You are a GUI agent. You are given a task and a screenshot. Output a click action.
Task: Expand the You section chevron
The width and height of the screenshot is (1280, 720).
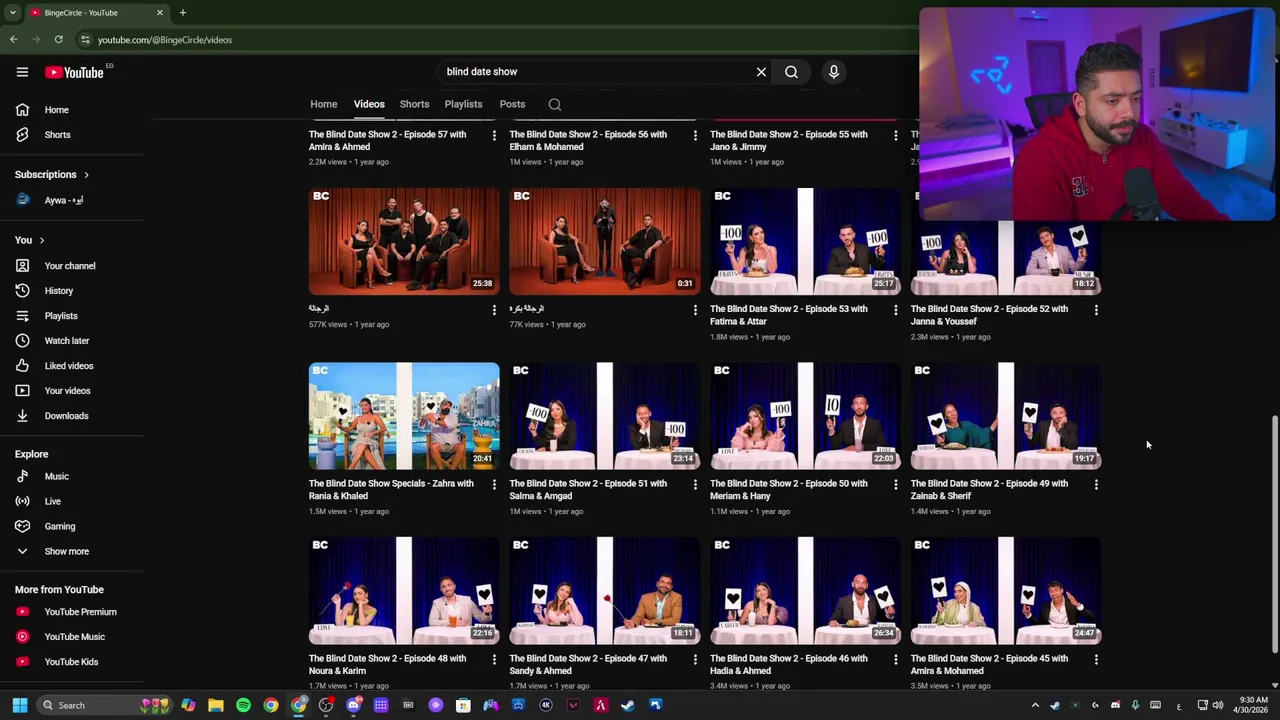pyautogui.click(x=42, y=240)
